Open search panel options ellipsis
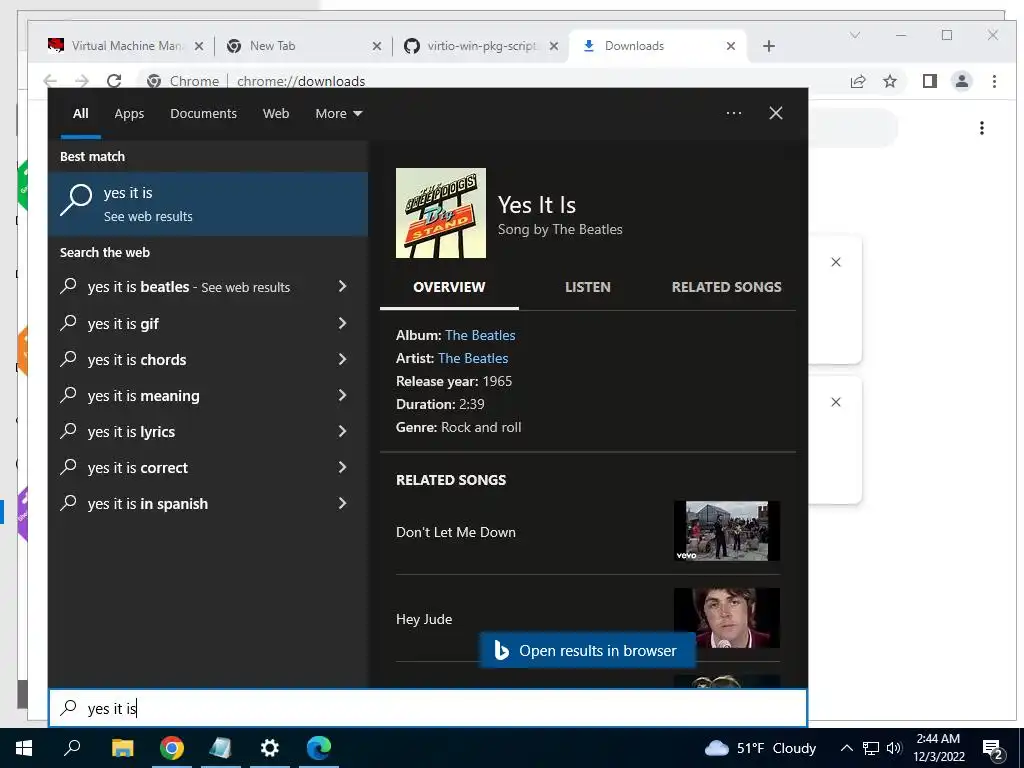The height and width of the screenshot is (768, 1024). [x=733, y=113]
